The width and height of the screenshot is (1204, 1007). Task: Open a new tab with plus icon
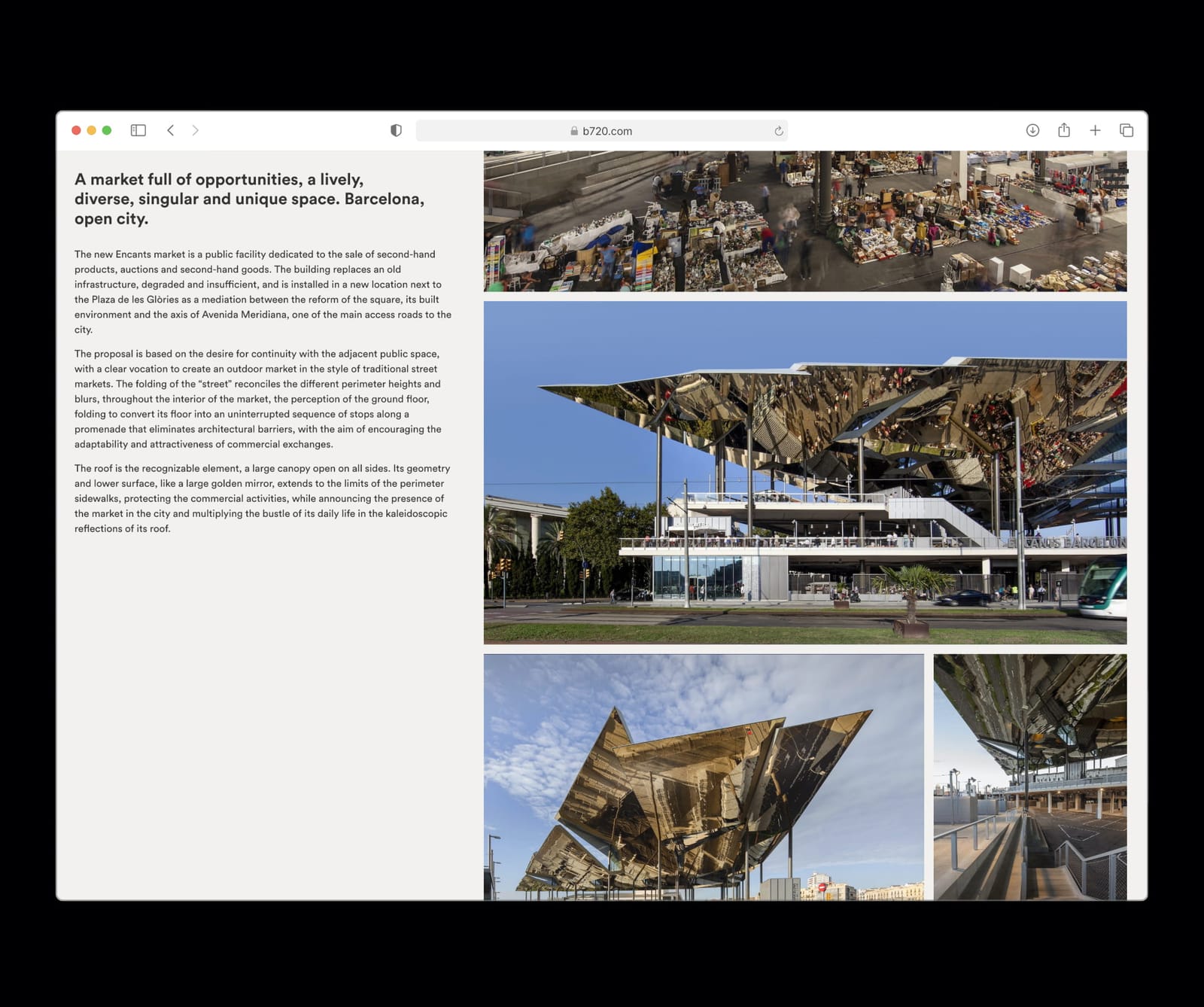click(1095, 130)
